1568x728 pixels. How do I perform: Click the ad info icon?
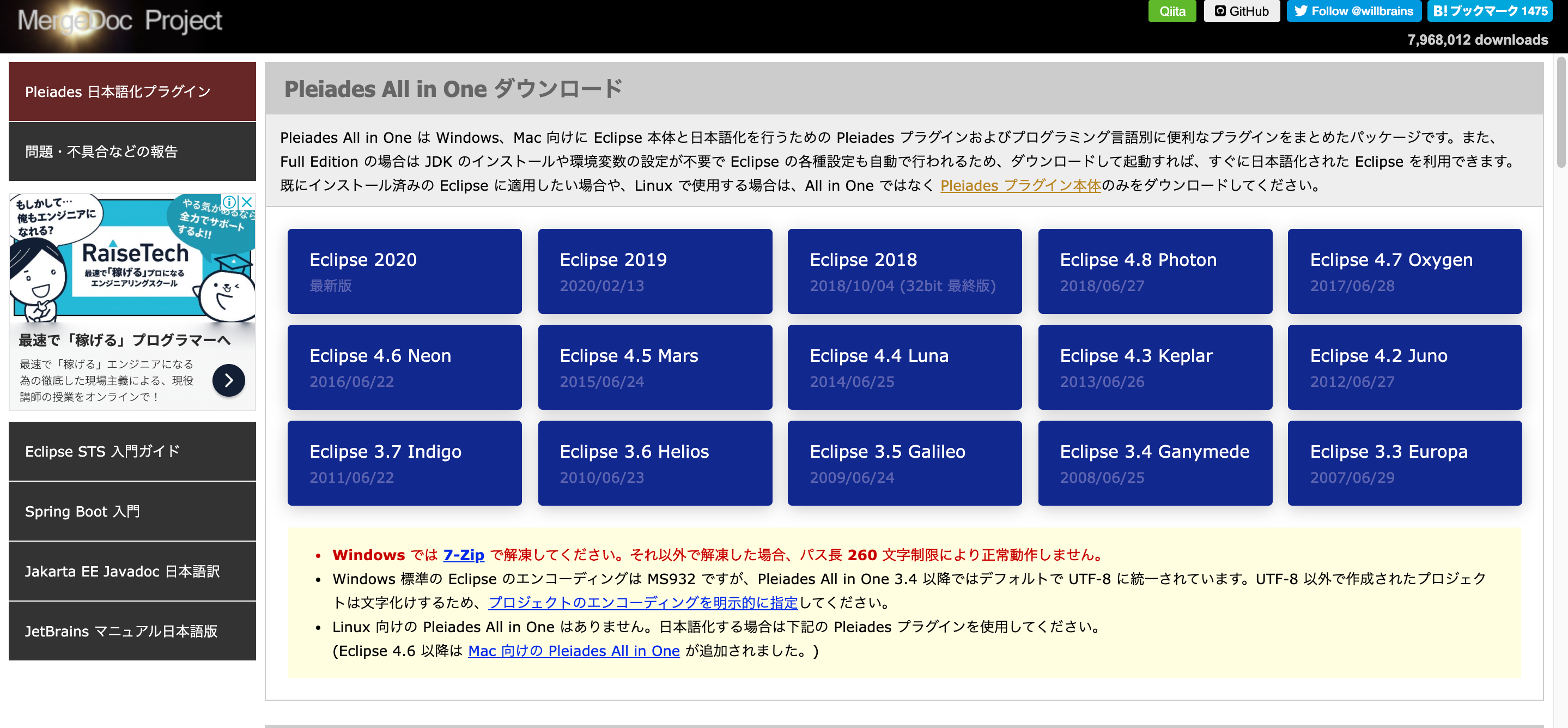click(x=229, y=202)
